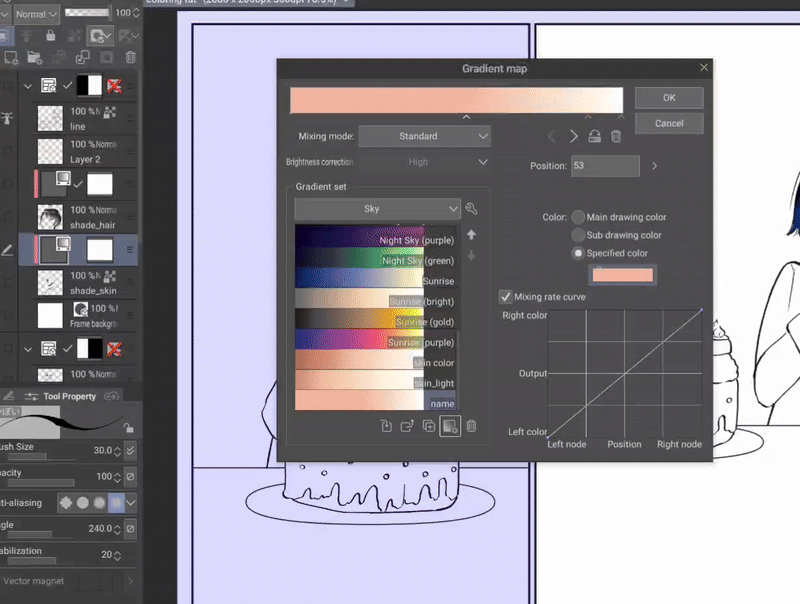
Task: Expand the anti-aliasing options dropdown arrow
Action: click(x=131, y=503)
